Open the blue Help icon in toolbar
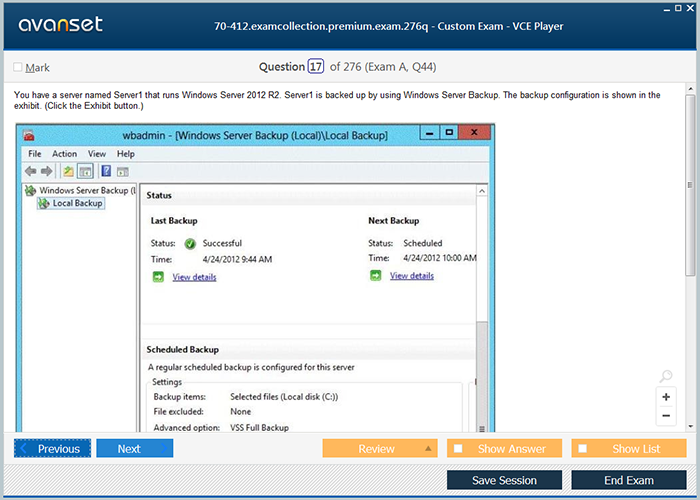 pyautogui.click(x=106, y=171)
